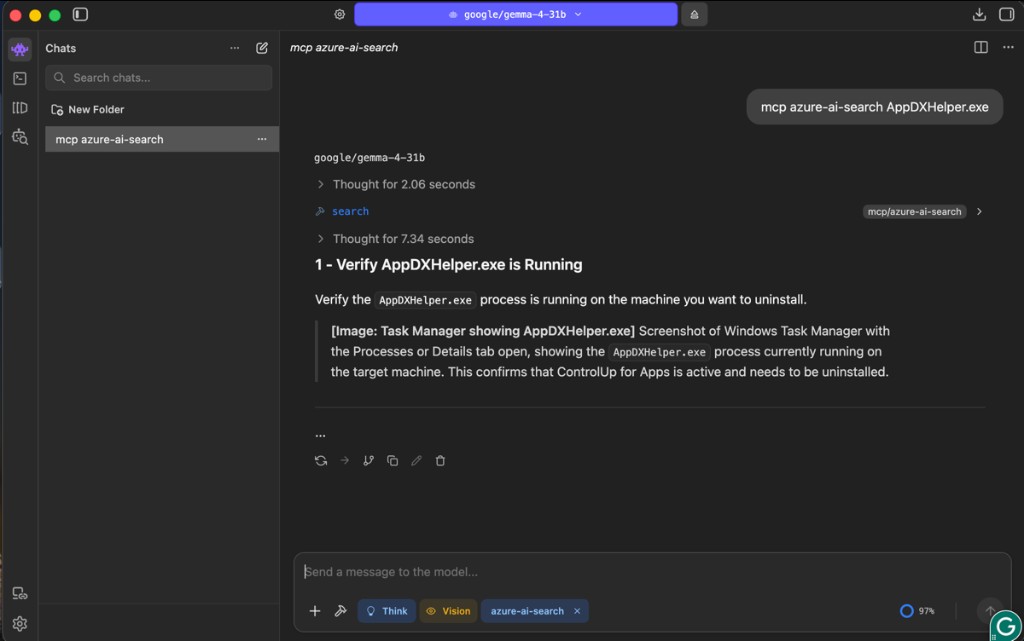Branch the conversation with fork icon
The image size is (1024, 641).
pos(368,461)
